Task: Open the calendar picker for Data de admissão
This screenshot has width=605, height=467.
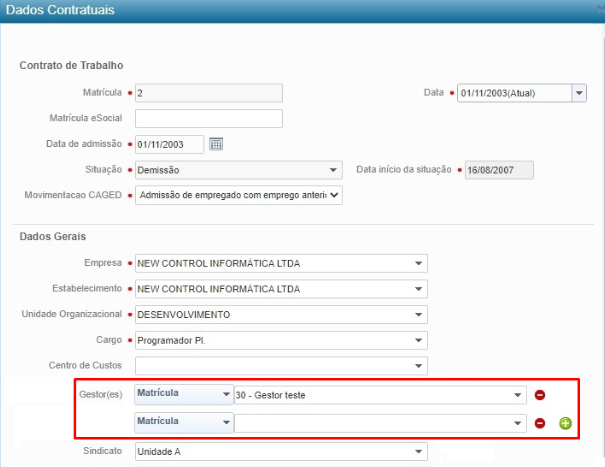Action: (x=216, y=144)
